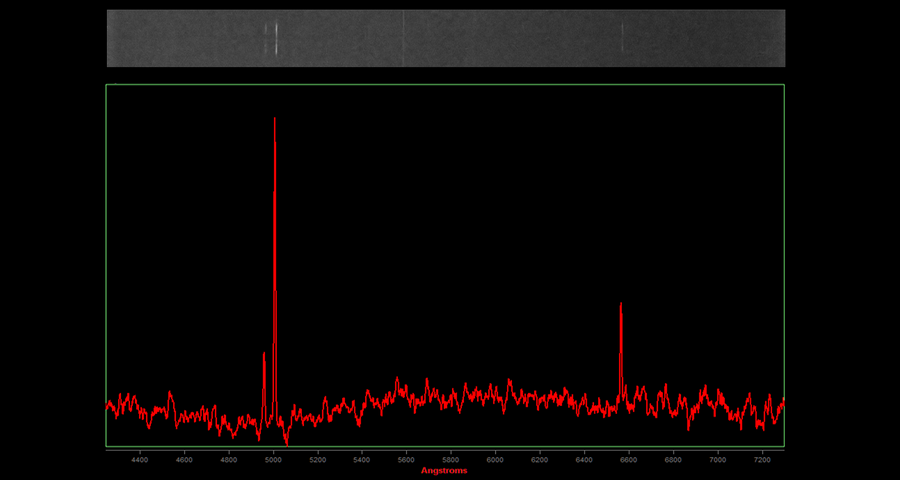
Task: Click the 4800 tick label on x-axis
Action: pos(229,459)
